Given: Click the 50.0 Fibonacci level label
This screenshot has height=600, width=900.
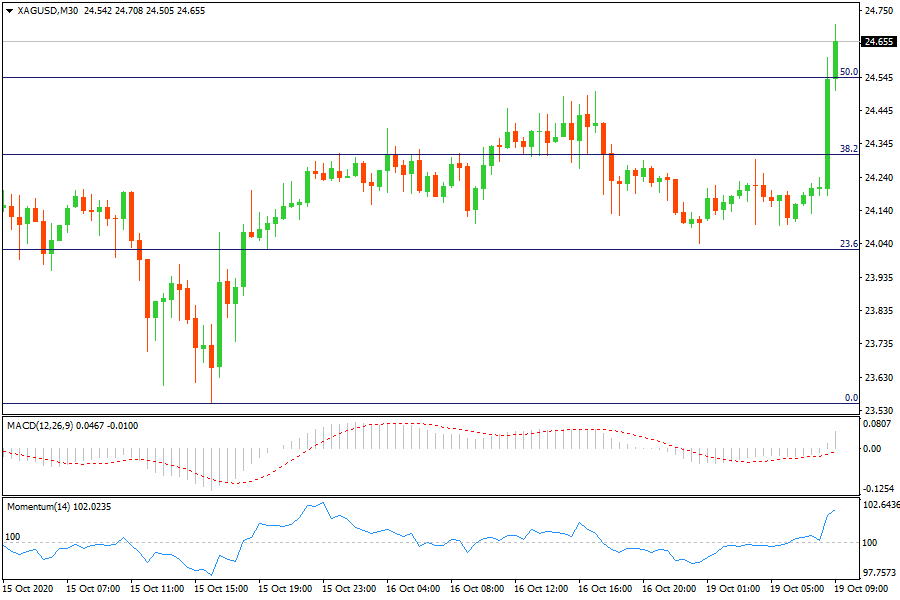Looking at the screenshot, I should click(x=848, y=72).
